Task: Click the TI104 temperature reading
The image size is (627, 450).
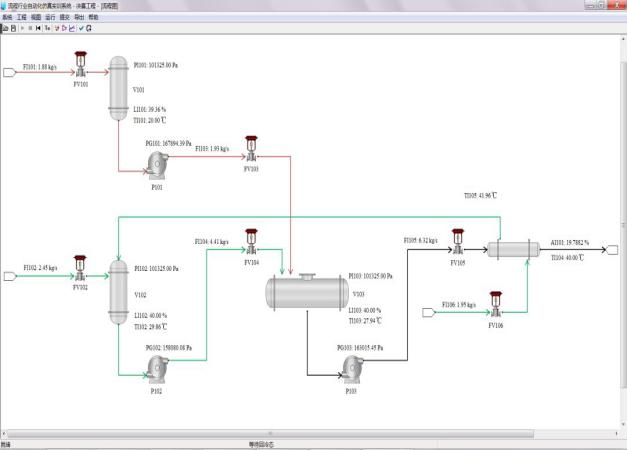Action: [x=567, y=258]
